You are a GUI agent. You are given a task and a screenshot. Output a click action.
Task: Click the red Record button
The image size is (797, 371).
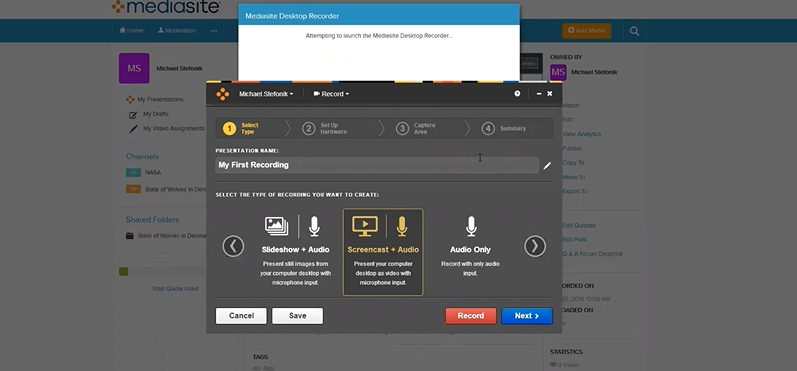pyautogui.click(x=471, y=316)
